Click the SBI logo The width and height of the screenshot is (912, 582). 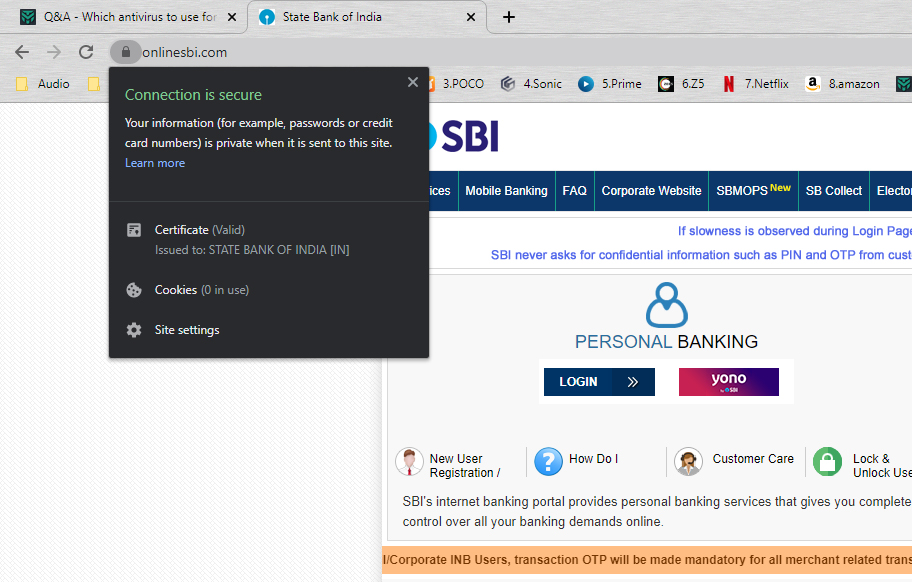464,137
